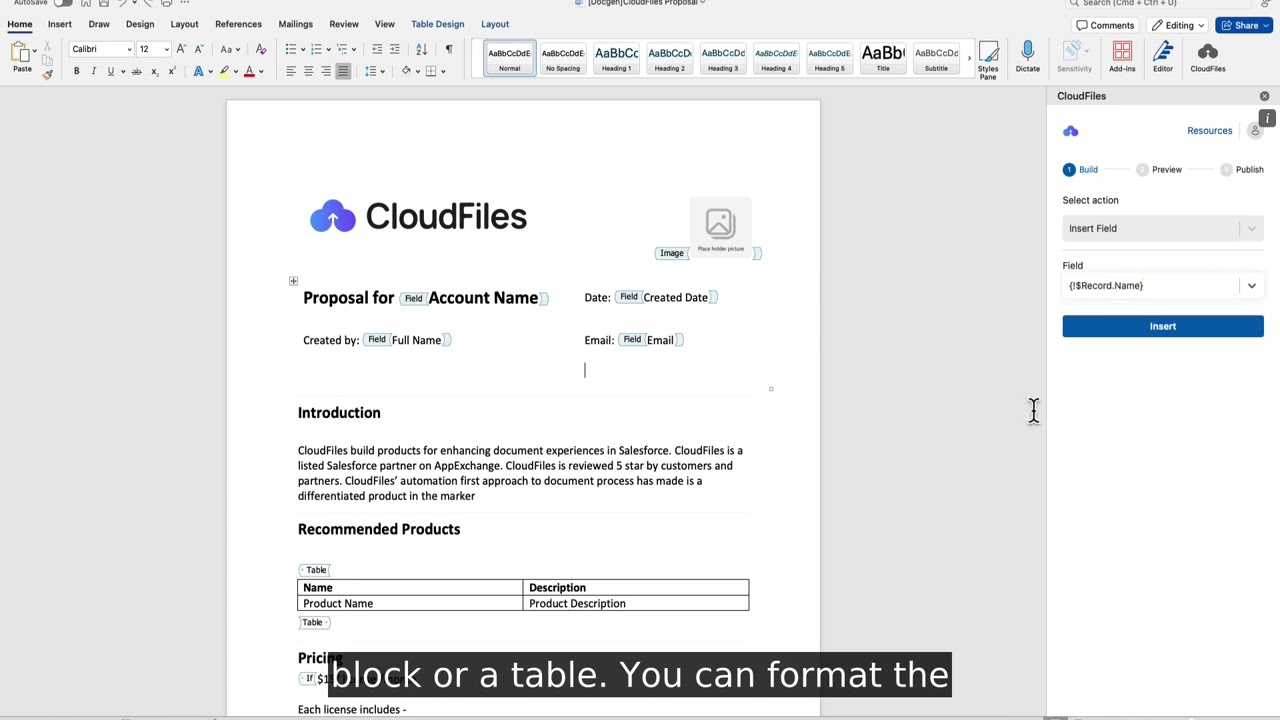Switch to the View tab

[x=384, y=24]
